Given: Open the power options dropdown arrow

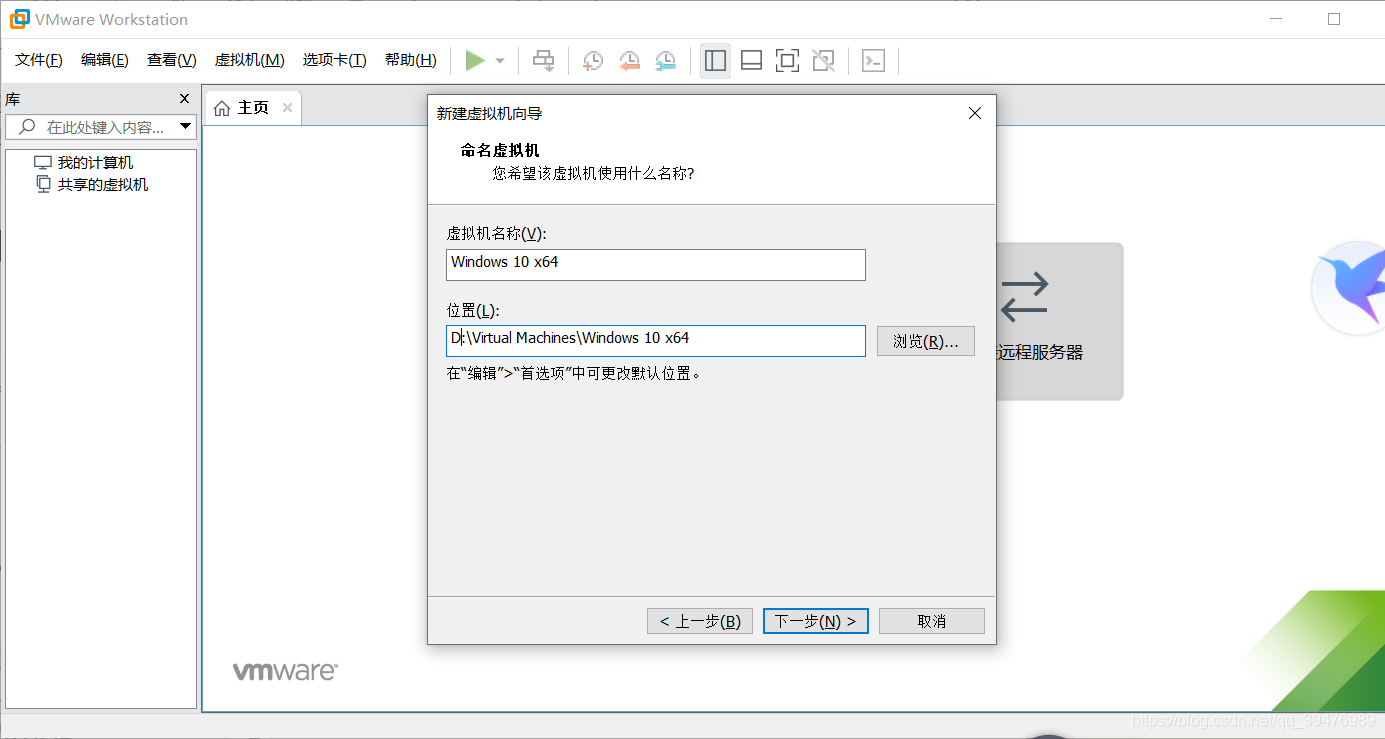Looking at the screenshot, I should 500,61.
